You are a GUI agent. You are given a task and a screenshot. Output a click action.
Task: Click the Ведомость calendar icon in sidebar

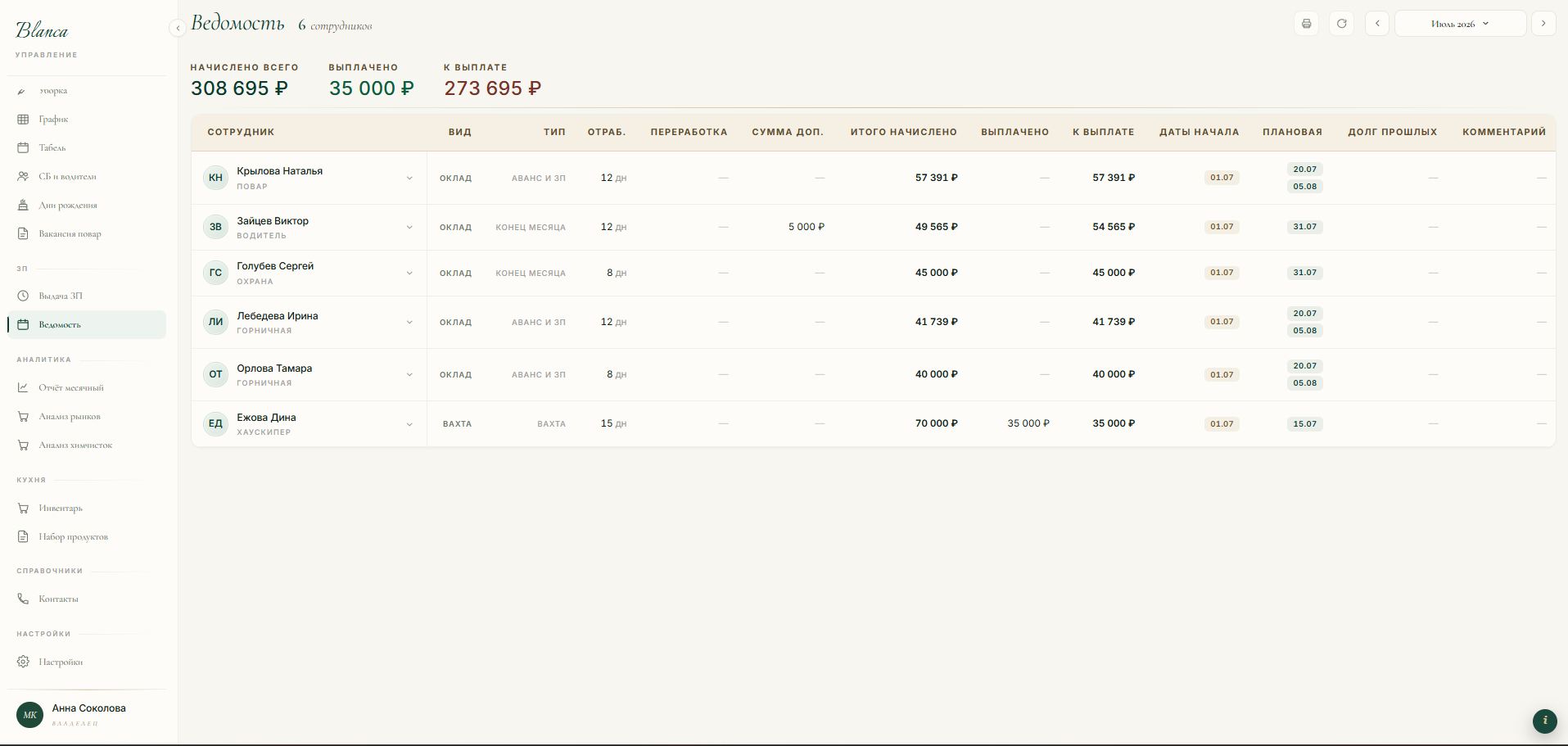point(23,325)
